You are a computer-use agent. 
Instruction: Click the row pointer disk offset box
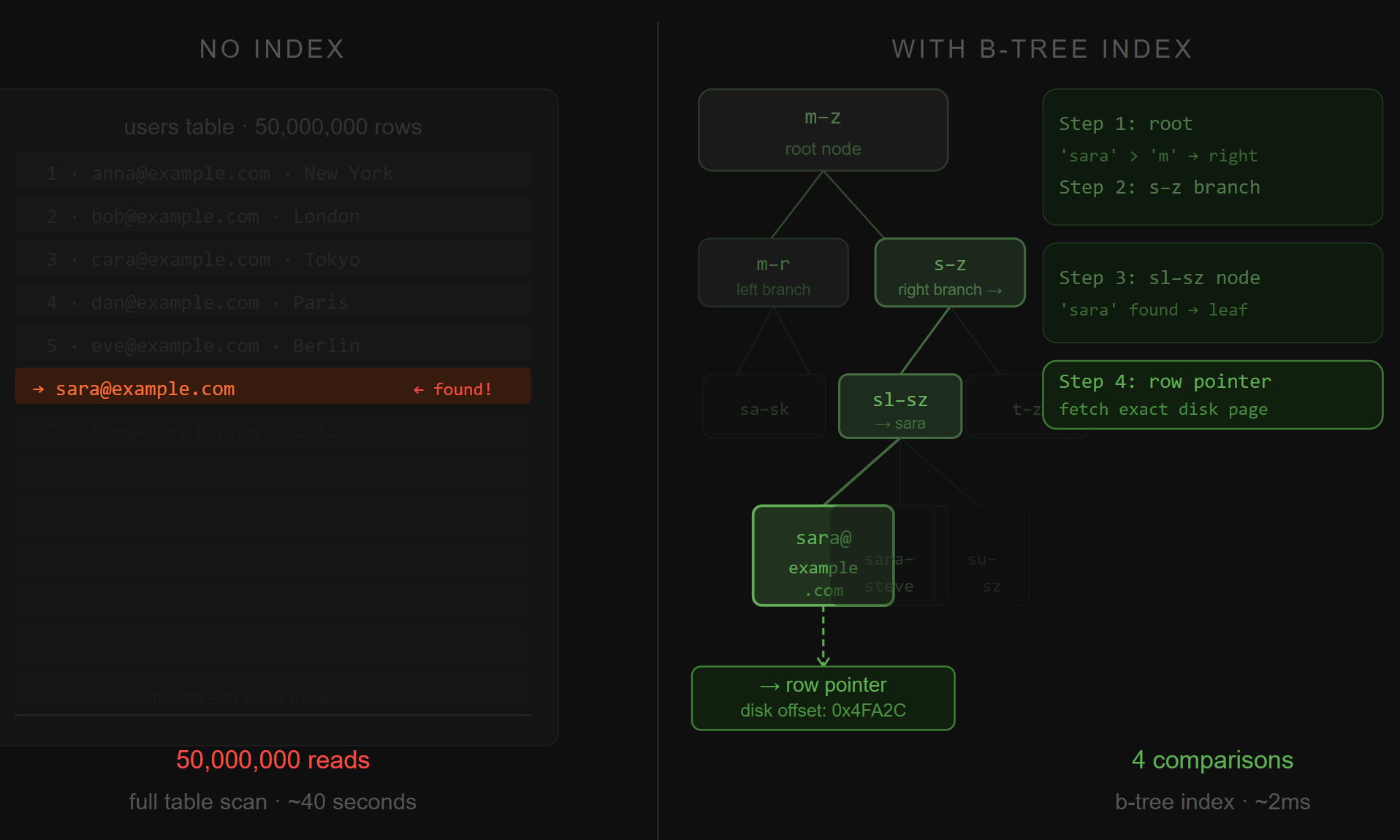coord(823,698)
